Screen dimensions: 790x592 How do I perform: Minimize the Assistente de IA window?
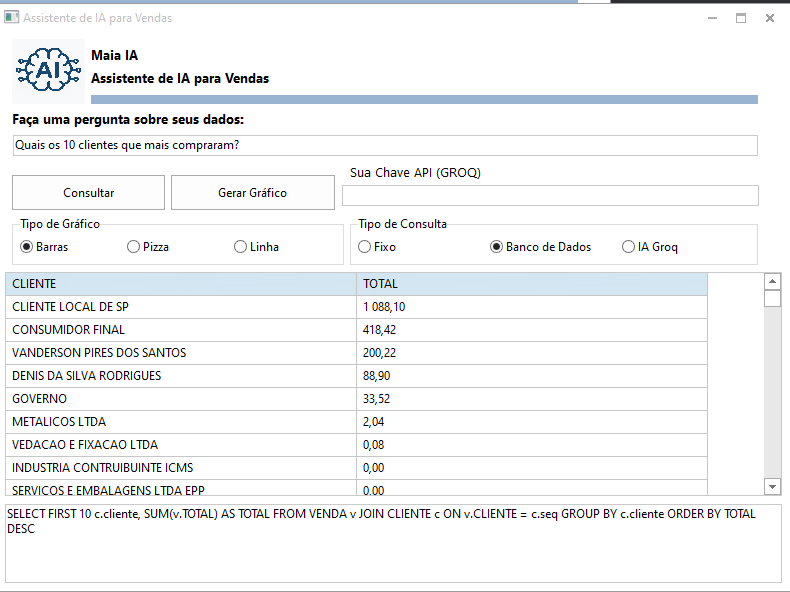(x=712, y=18)
